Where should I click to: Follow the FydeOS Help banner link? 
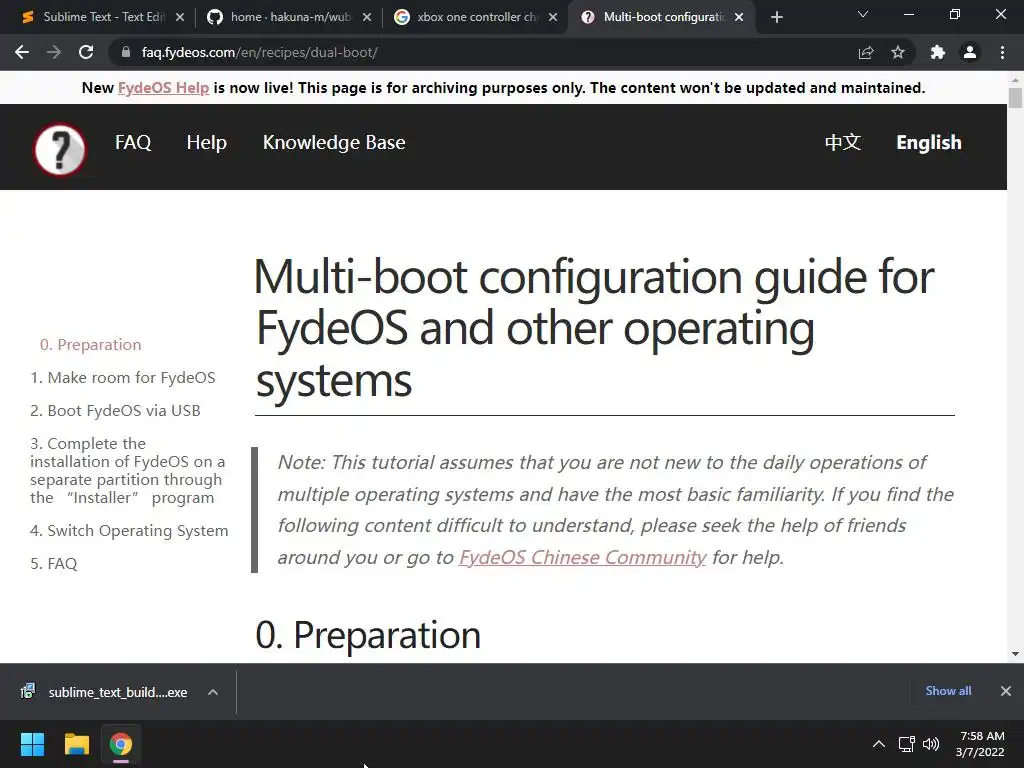(x=163, y=88)
